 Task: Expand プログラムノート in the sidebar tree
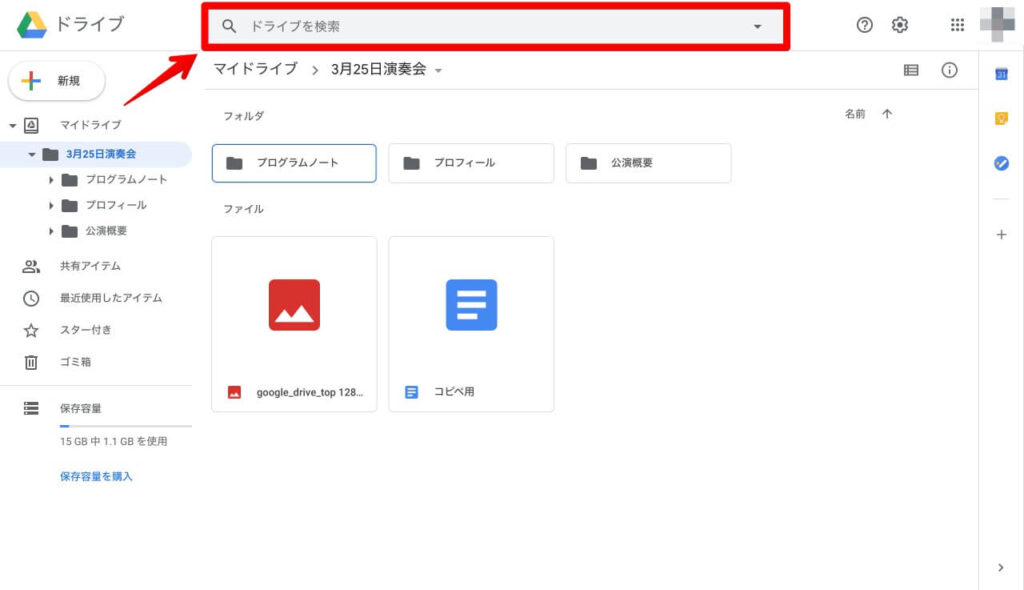pyautogui.click(x=51, y=180)
